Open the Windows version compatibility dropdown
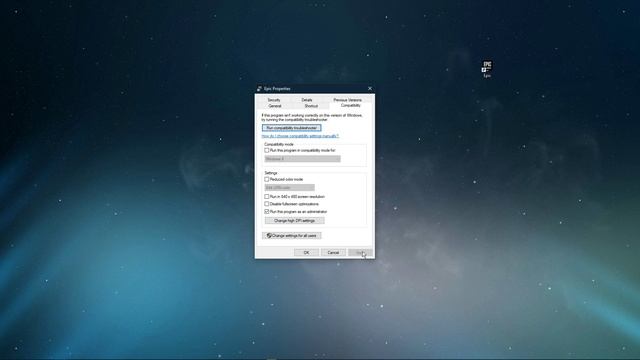This screenshot has width=640, height=360. coord(302,159)
